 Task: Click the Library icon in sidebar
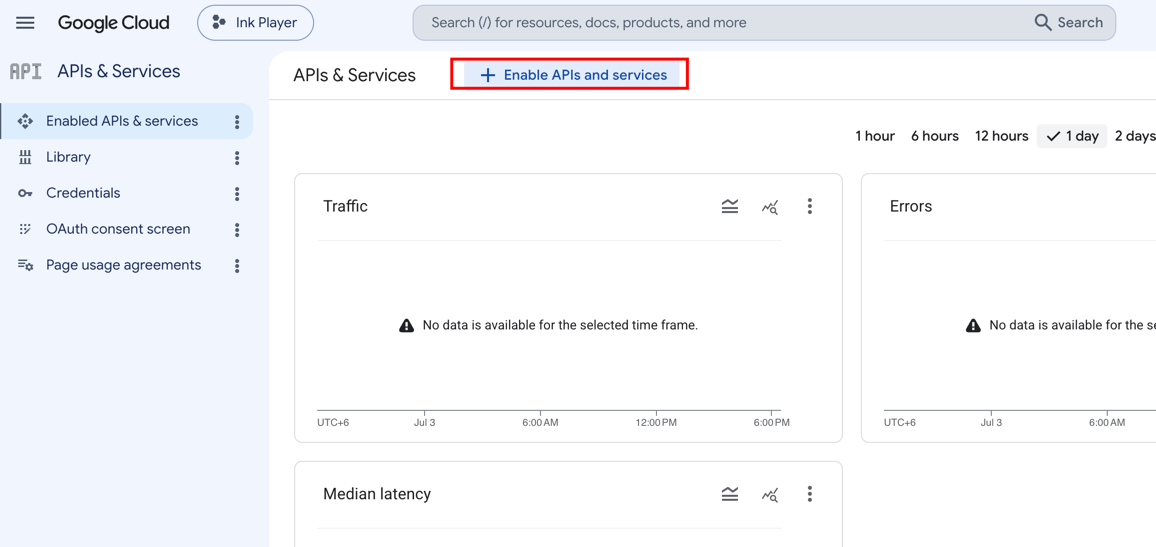coord(25,157)
